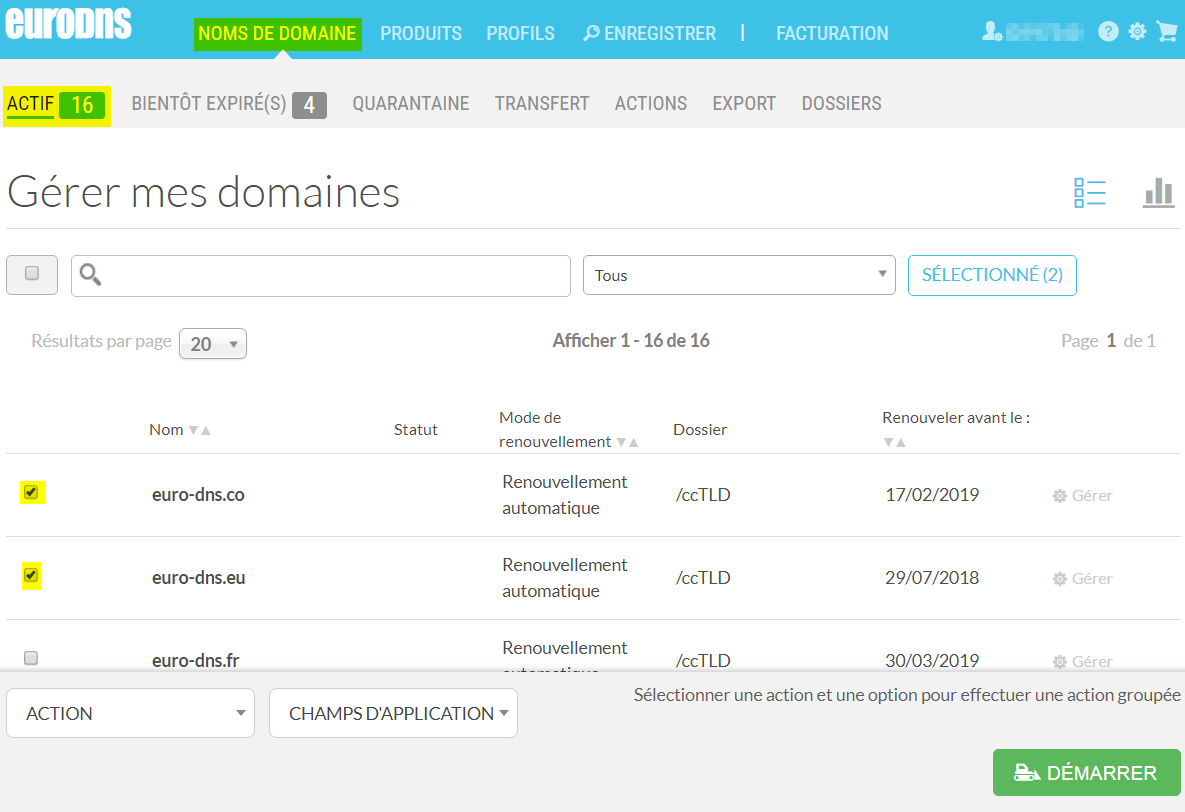The height and width of the screenshot is (812, 1185).
Task: Sort by Mode de renouvellement arrows
Action: coord(628,442)
